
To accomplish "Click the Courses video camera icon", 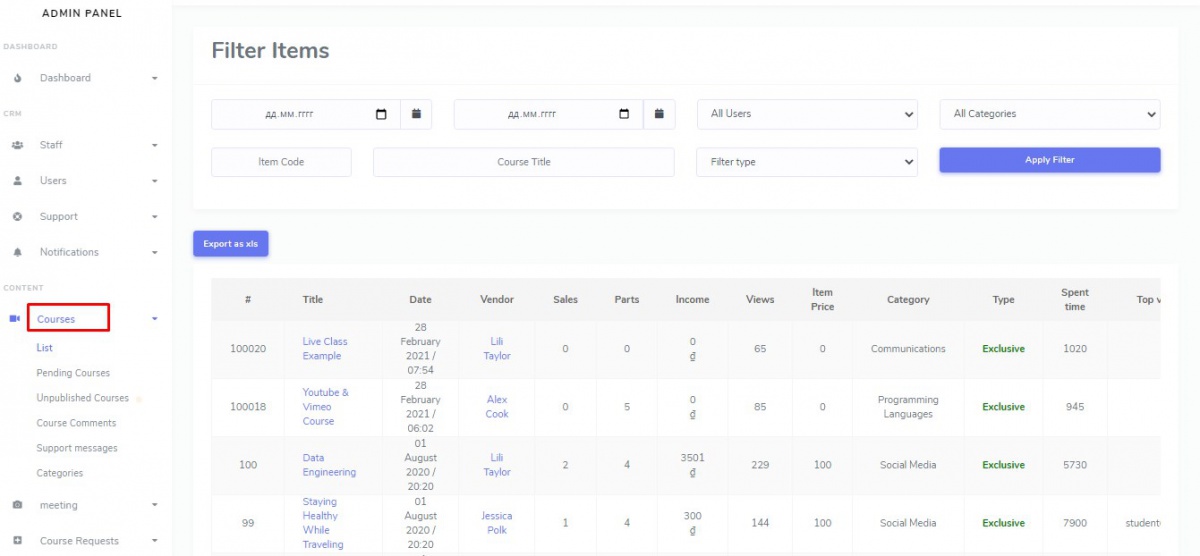I will pos(15,319).
